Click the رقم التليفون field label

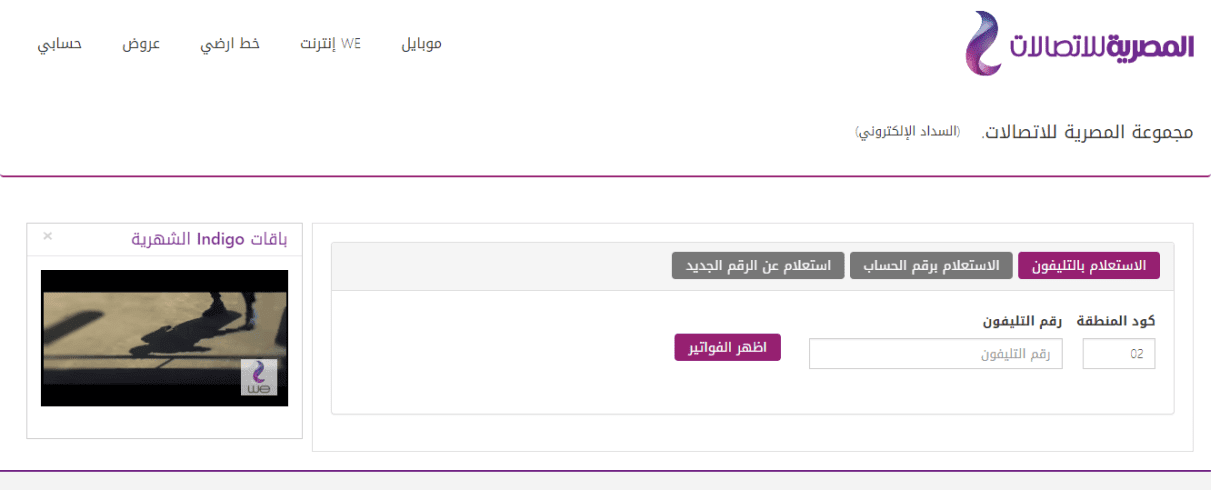[x=1022, y=321]
